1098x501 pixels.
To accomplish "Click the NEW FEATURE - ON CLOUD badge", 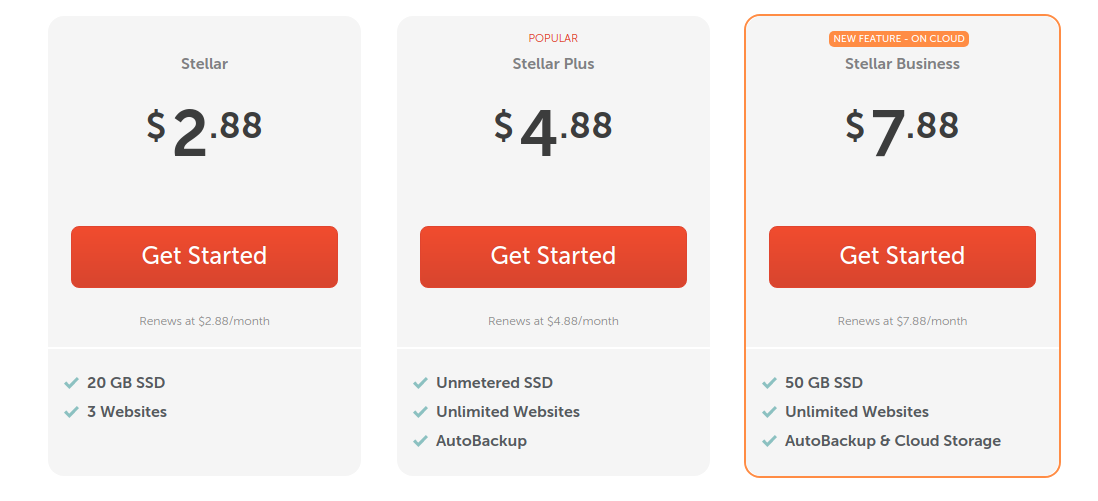I will click(x=899, y=39).
